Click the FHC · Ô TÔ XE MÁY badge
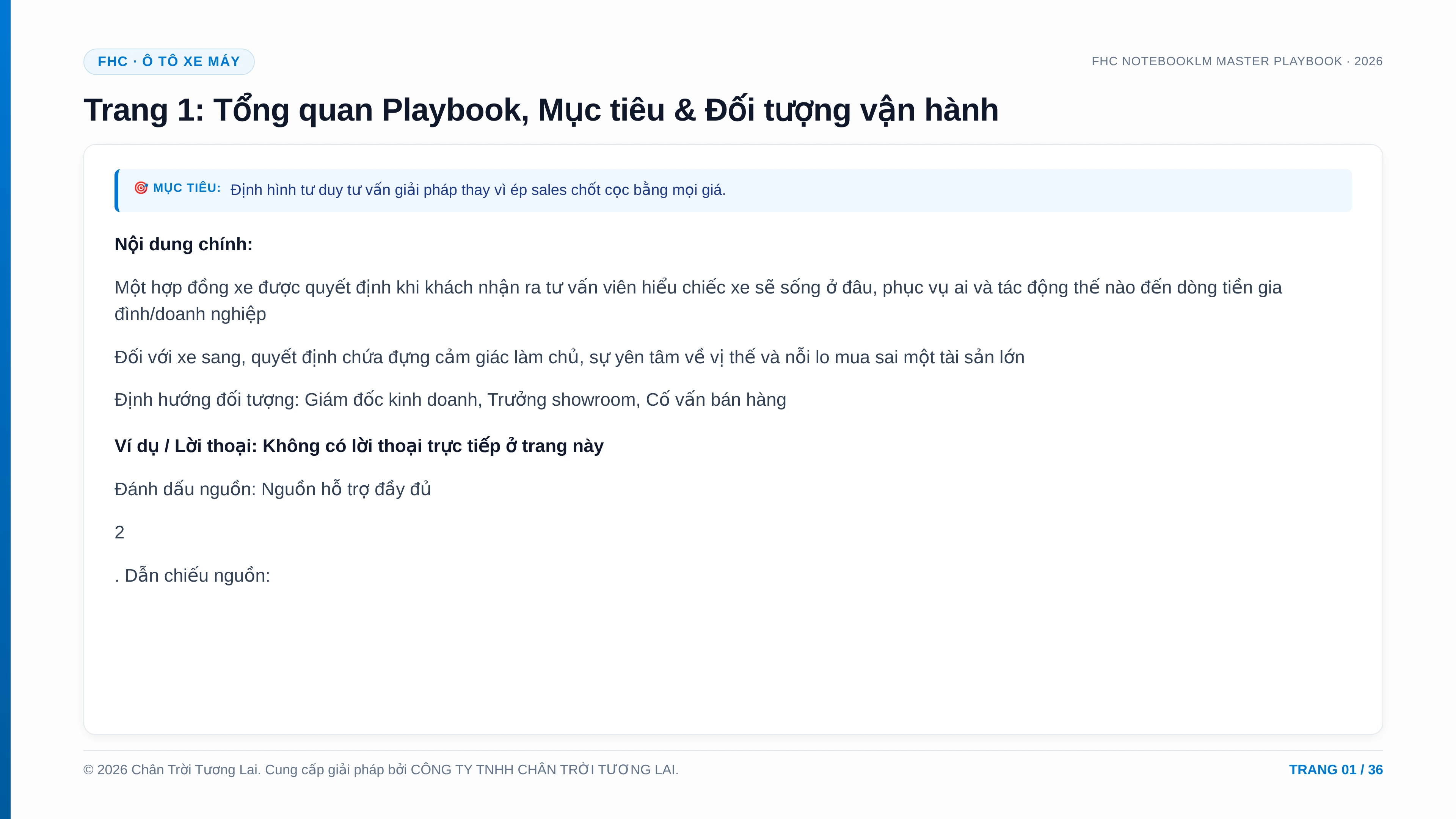1456x819 pixels. [169, 61]
